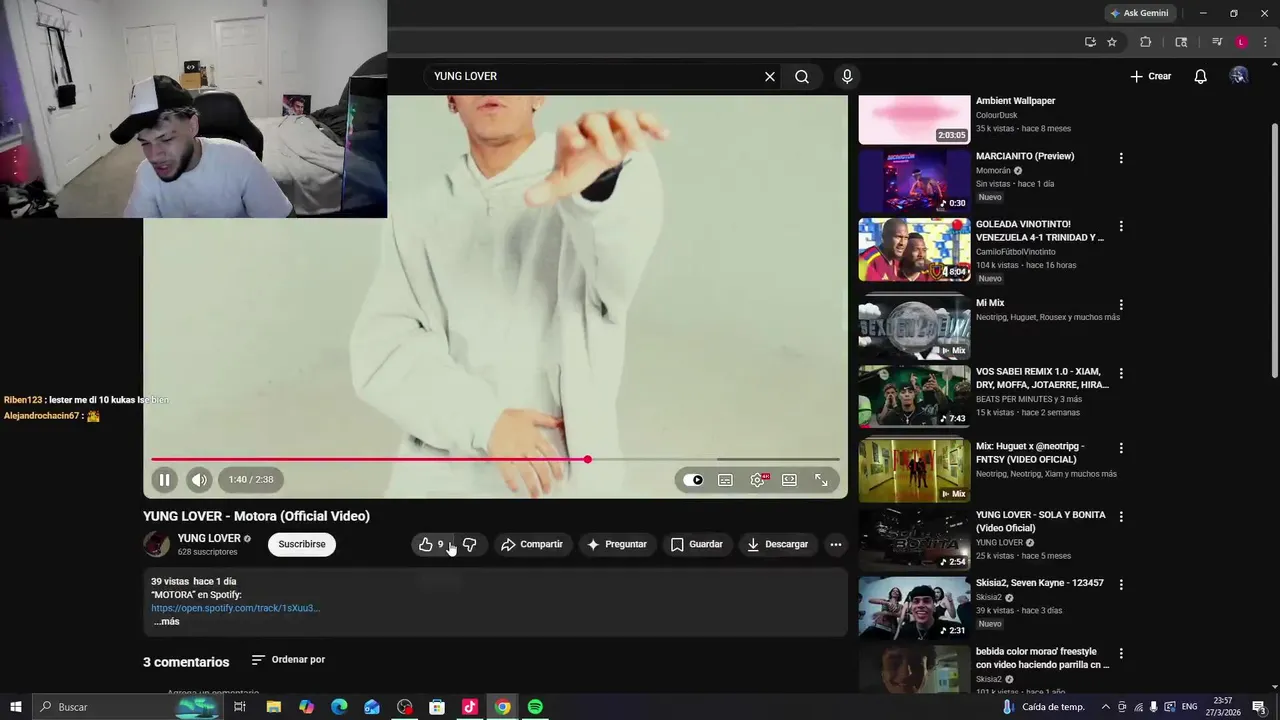This screenshot has height=720, width=1280.
Task: Open Ordenar por comments sorting
Action: click(x=288, y=660)
